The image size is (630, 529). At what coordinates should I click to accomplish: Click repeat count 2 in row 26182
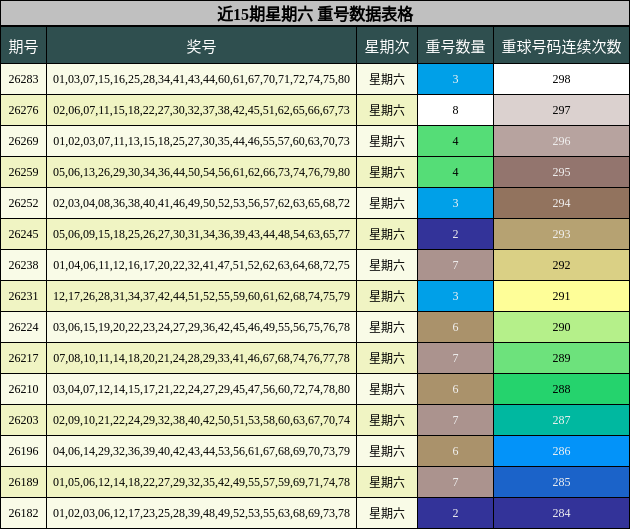(x=455, y=513)
